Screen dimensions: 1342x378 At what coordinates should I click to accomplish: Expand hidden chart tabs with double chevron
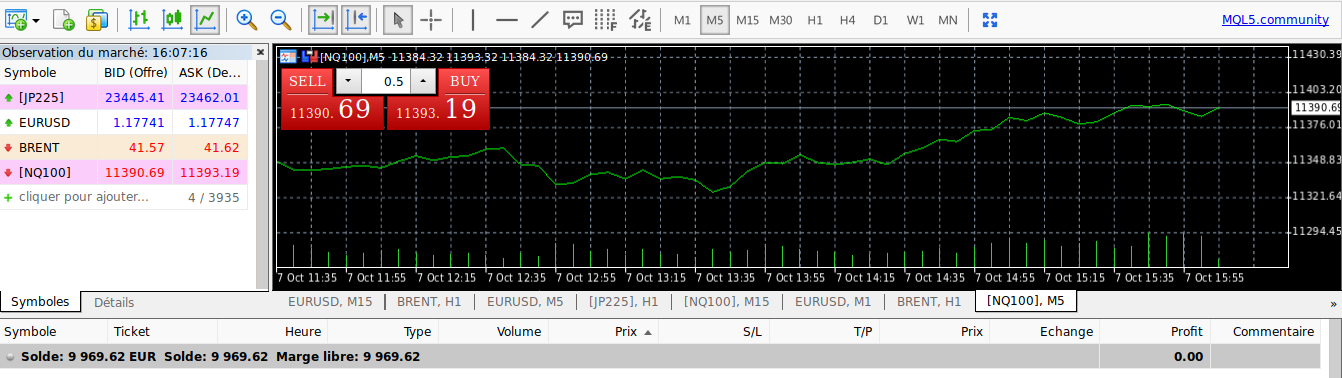click(x=1333, y=303)
